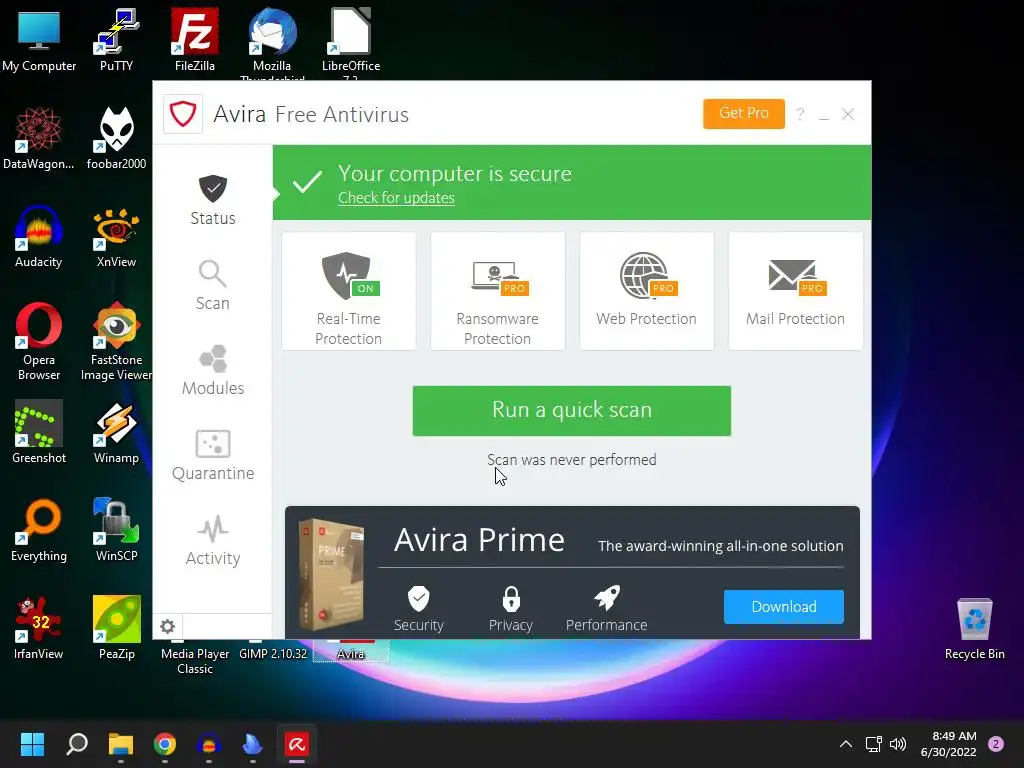The height and width of the screenshot is (768, 1024).
Task: Switch to Avira in the taskbar
Action: coord(296,744)
